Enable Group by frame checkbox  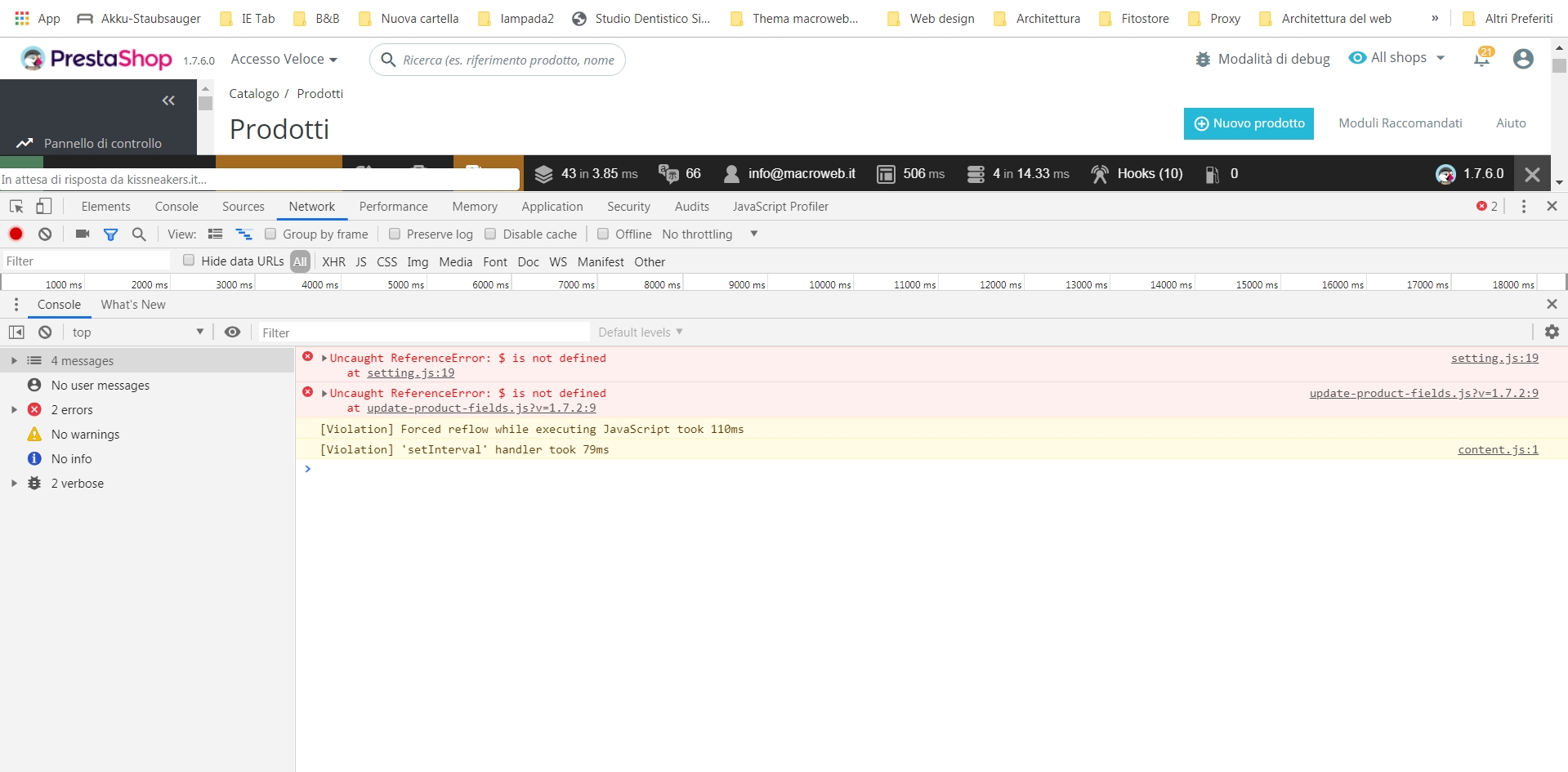(270, 234)
